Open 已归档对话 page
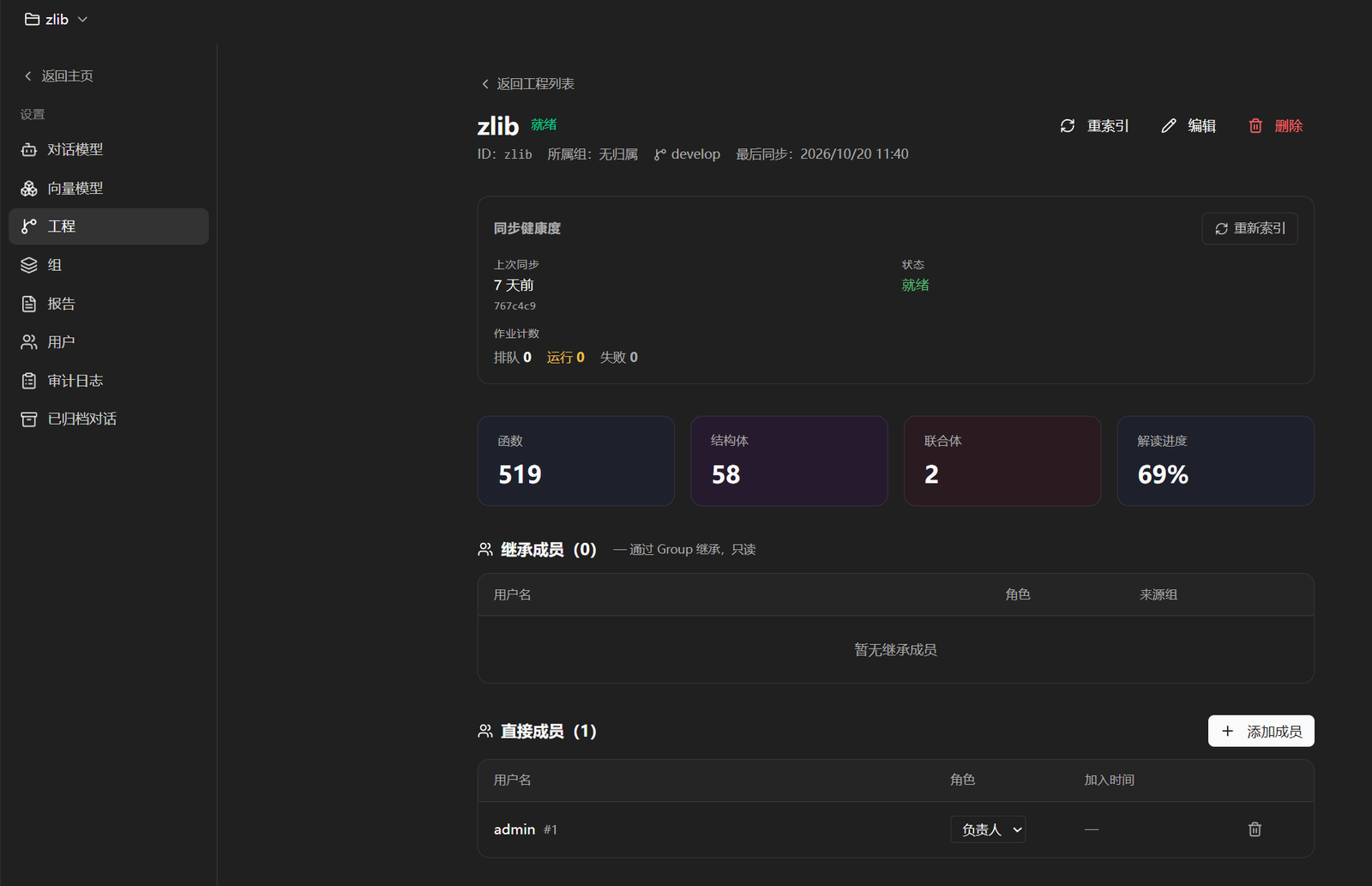Screen dimensions: 1372x886 point(108,419)
